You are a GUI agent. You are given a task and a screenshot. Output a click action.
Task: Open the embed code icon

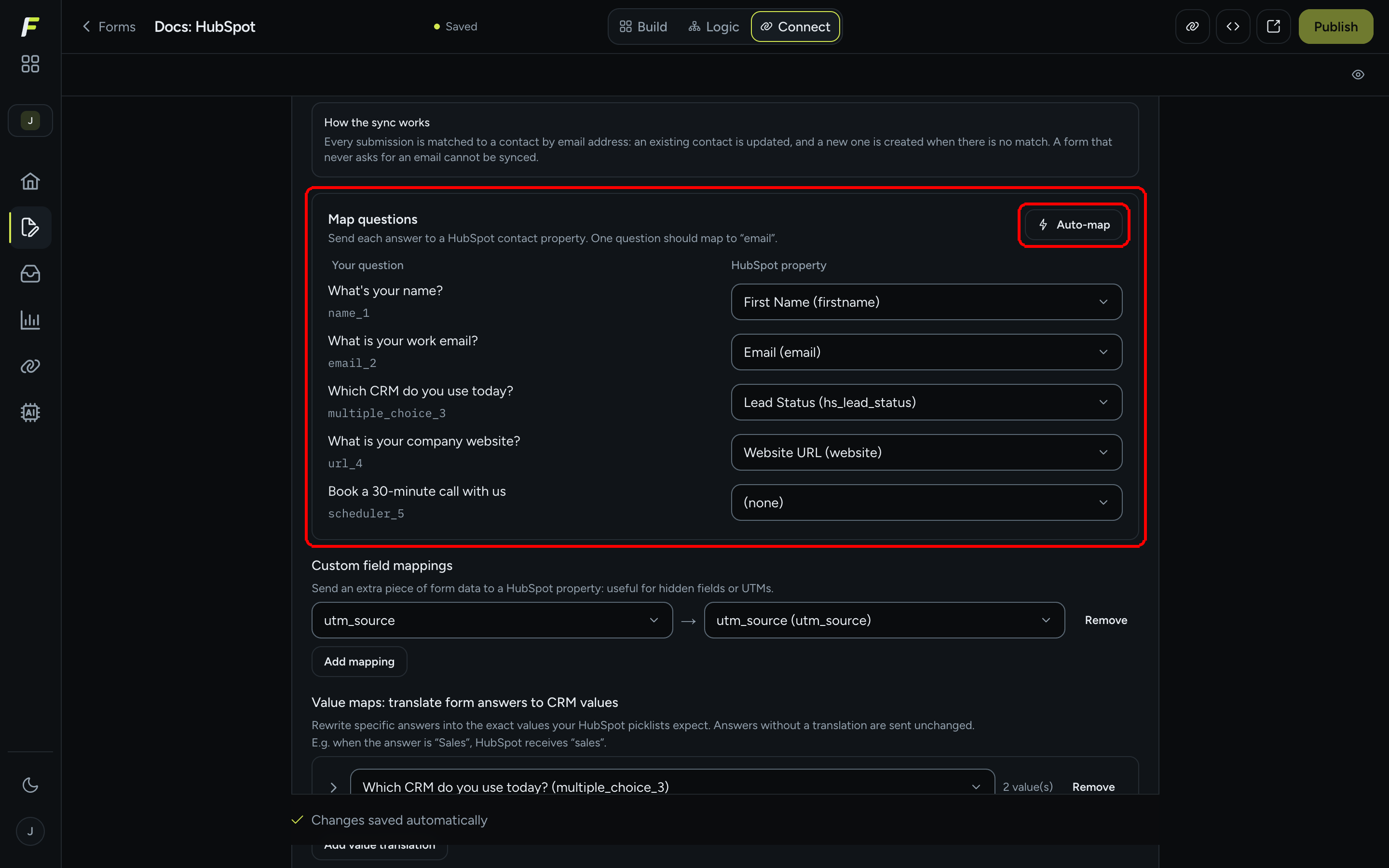click(1233, 27)
